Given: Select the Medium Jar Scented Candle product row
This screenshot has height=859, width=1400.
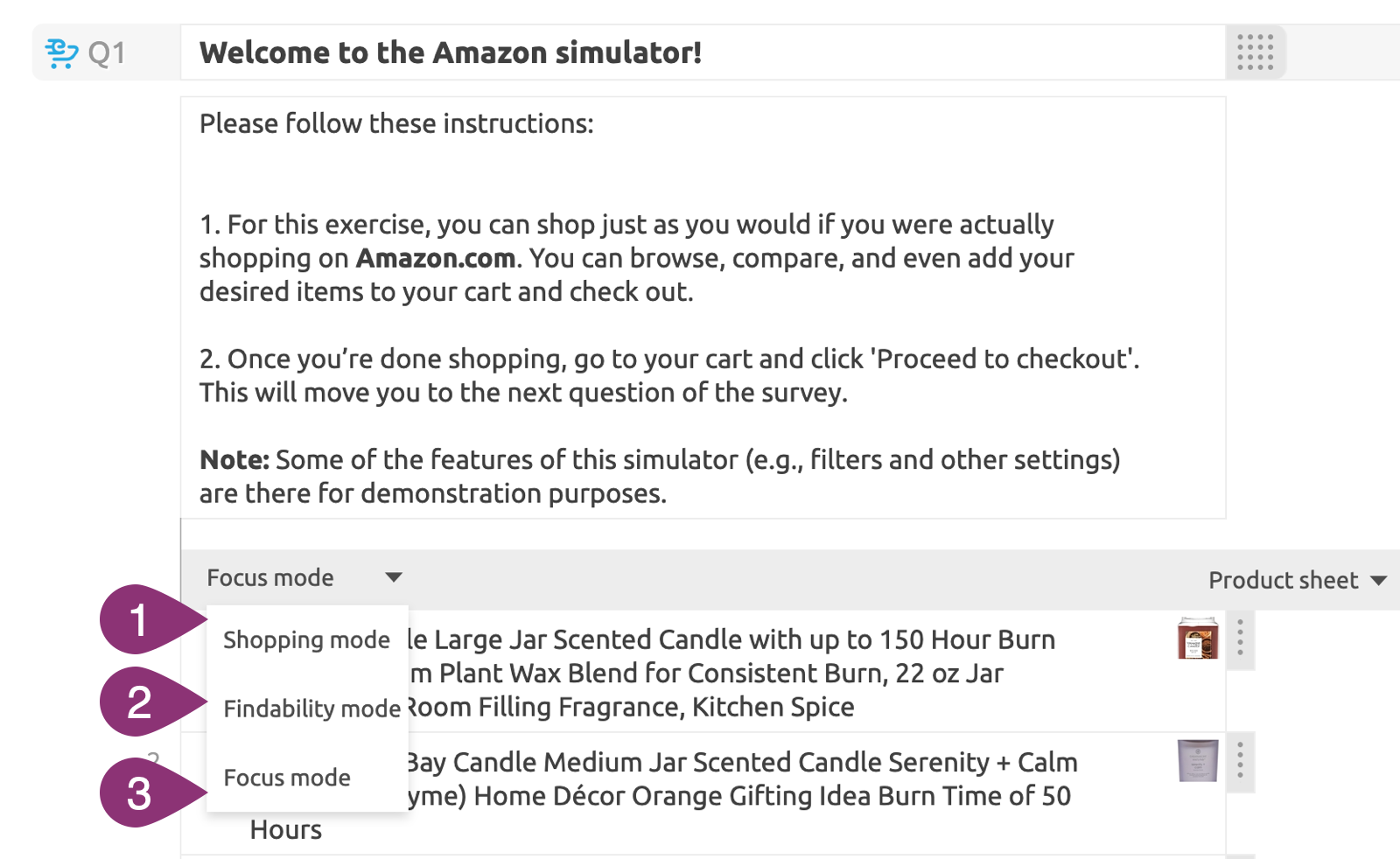Looking at the screenshot, I should 744,779.
